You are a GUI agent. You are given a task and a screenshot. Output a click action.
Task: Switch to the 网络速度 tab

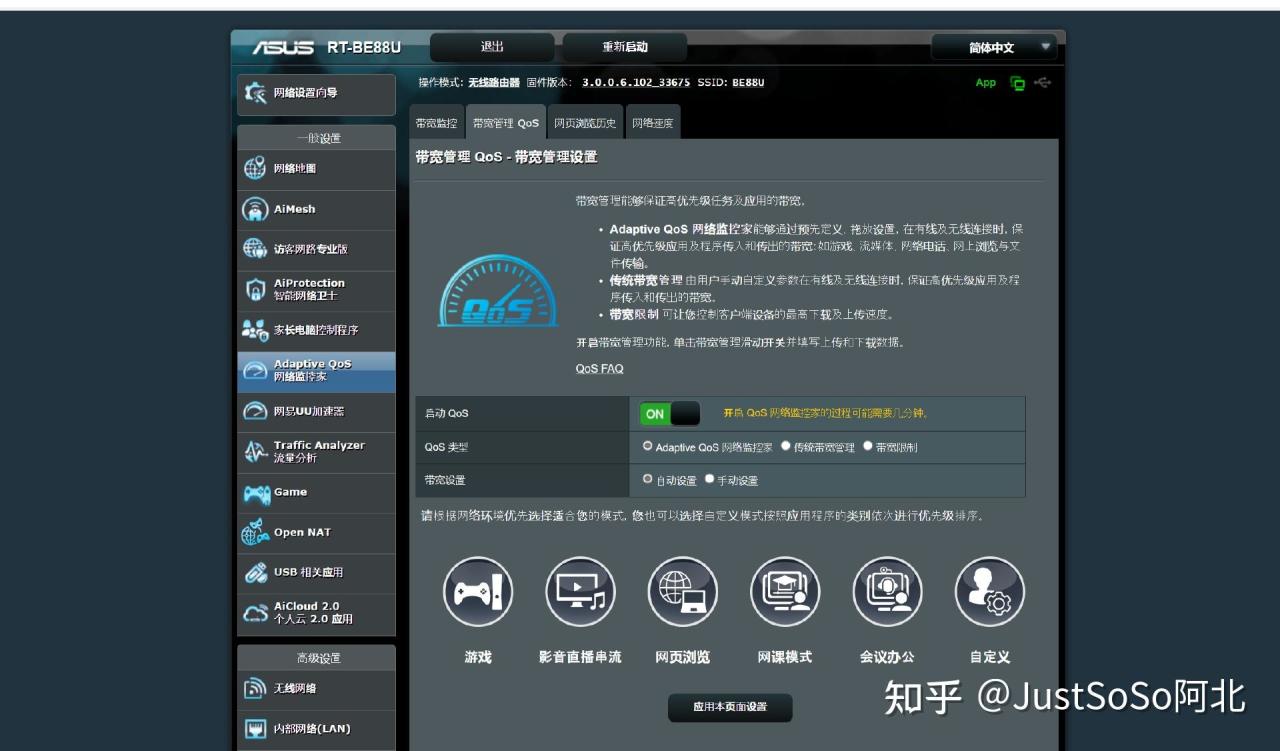652,123
